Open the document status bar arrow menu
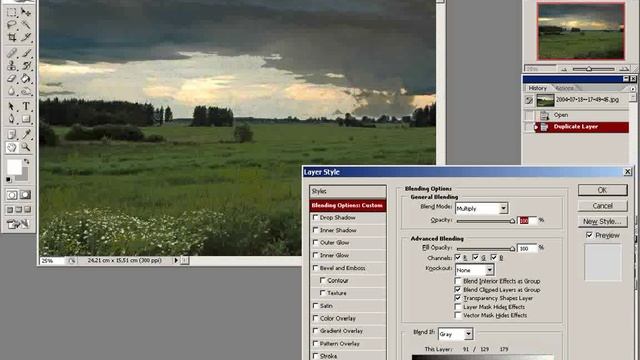This screenshot has height=360, width=640. (x=176, y=260)
